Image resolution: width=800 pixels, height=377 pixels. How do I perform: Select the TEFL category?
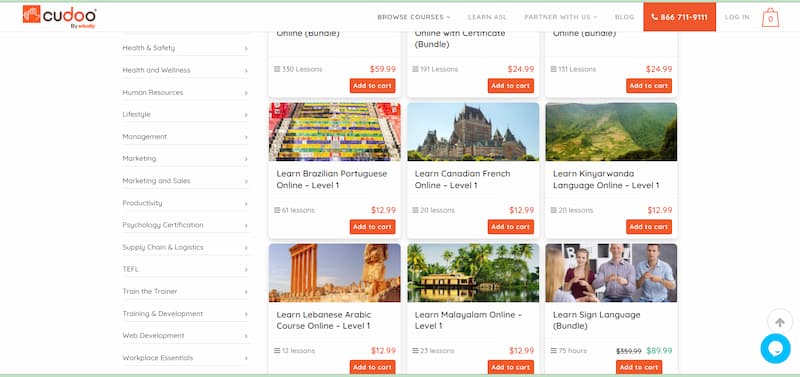coord(186,269)
